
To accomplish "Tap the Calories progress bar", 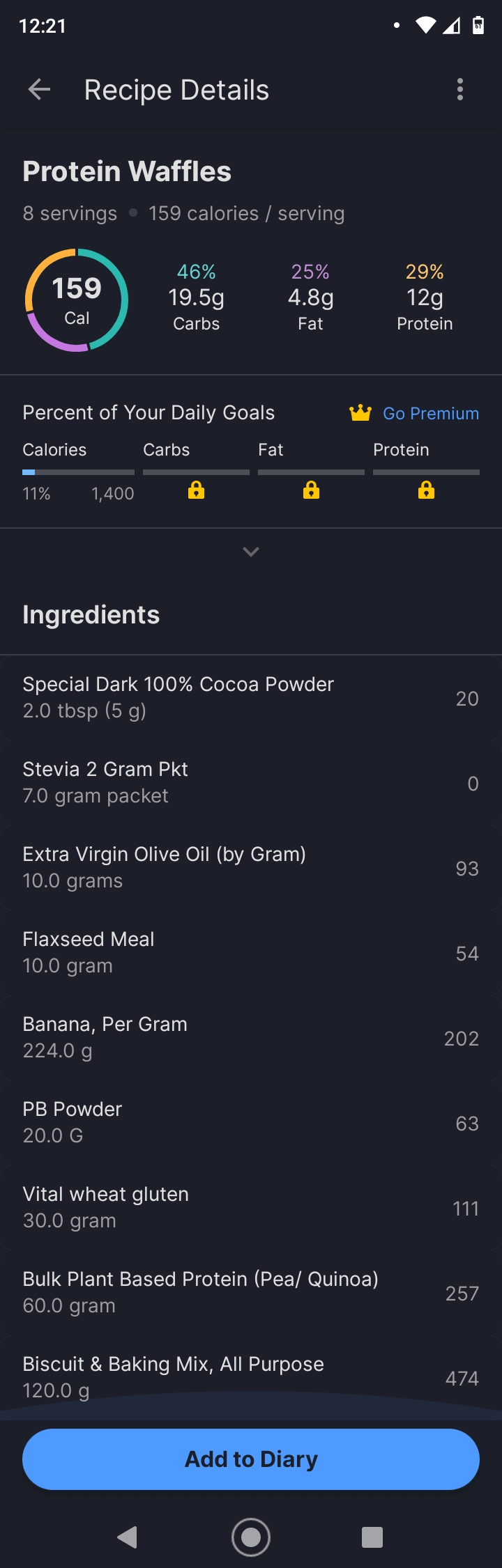I will 78,472.
